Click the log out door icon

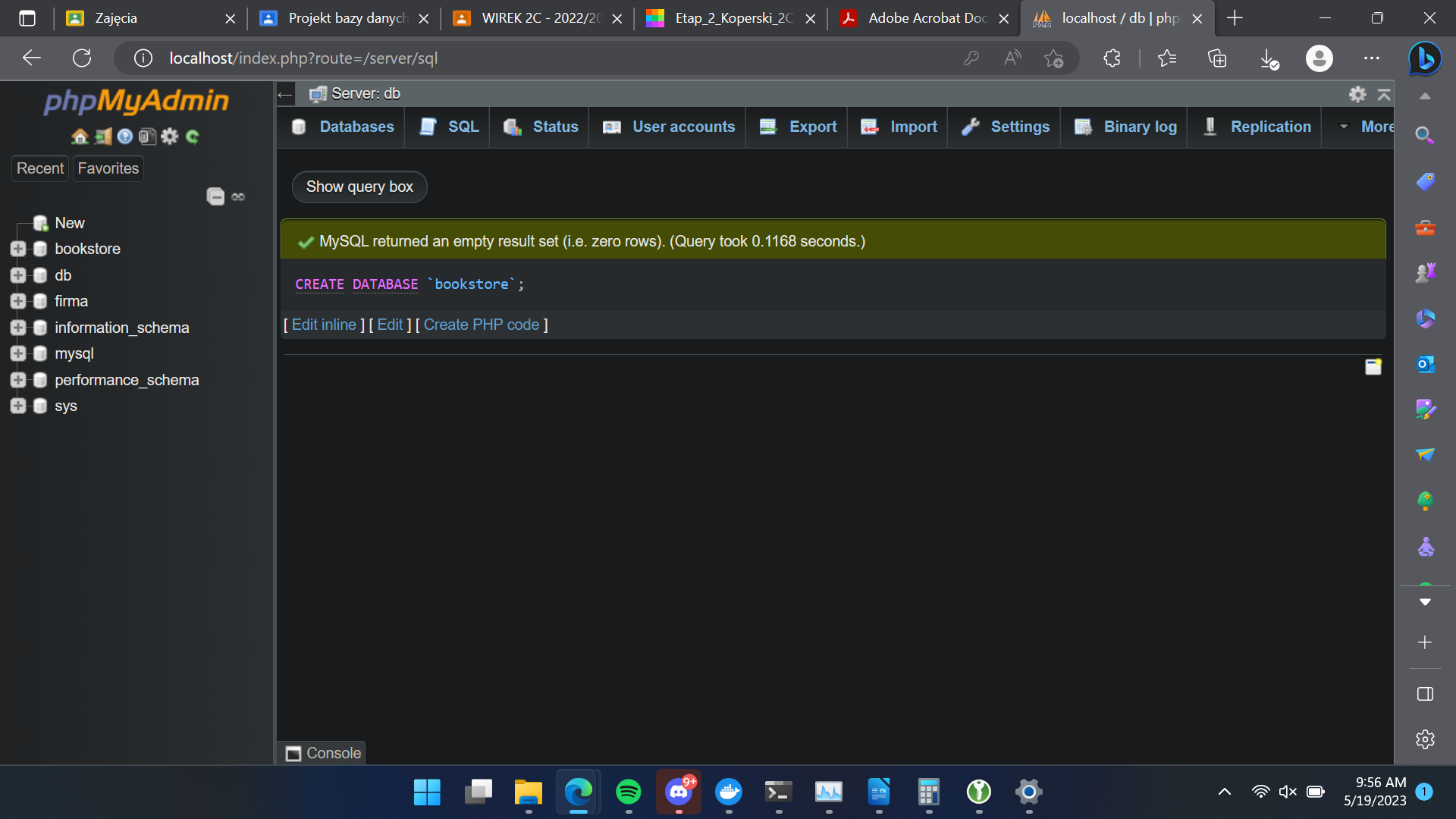(103, 136)
